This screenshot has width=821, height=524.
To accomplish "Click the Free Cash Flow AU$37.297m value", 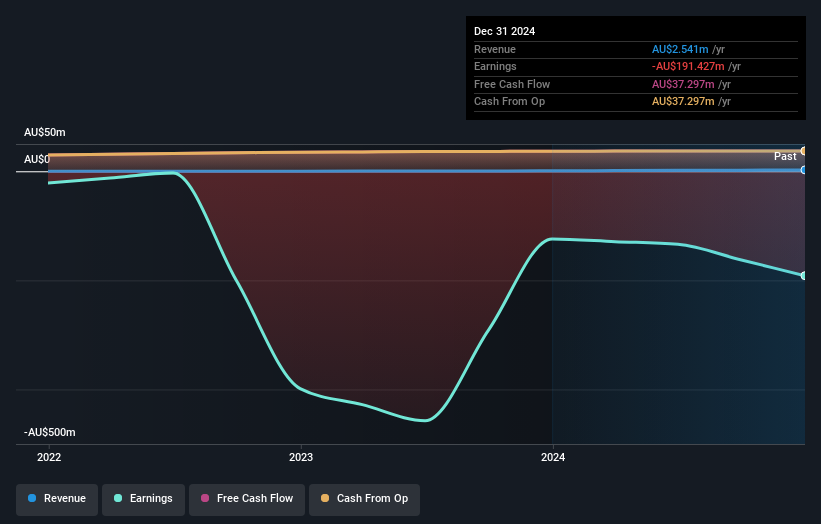I will 683,84.
